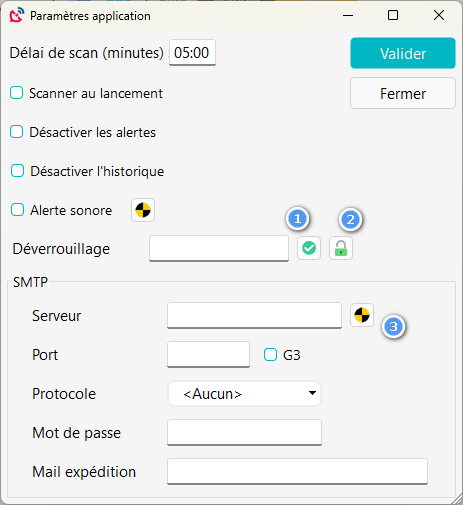Click the Port input field
The width and height of the screenshot is (463, 505).
click(208, 355)
